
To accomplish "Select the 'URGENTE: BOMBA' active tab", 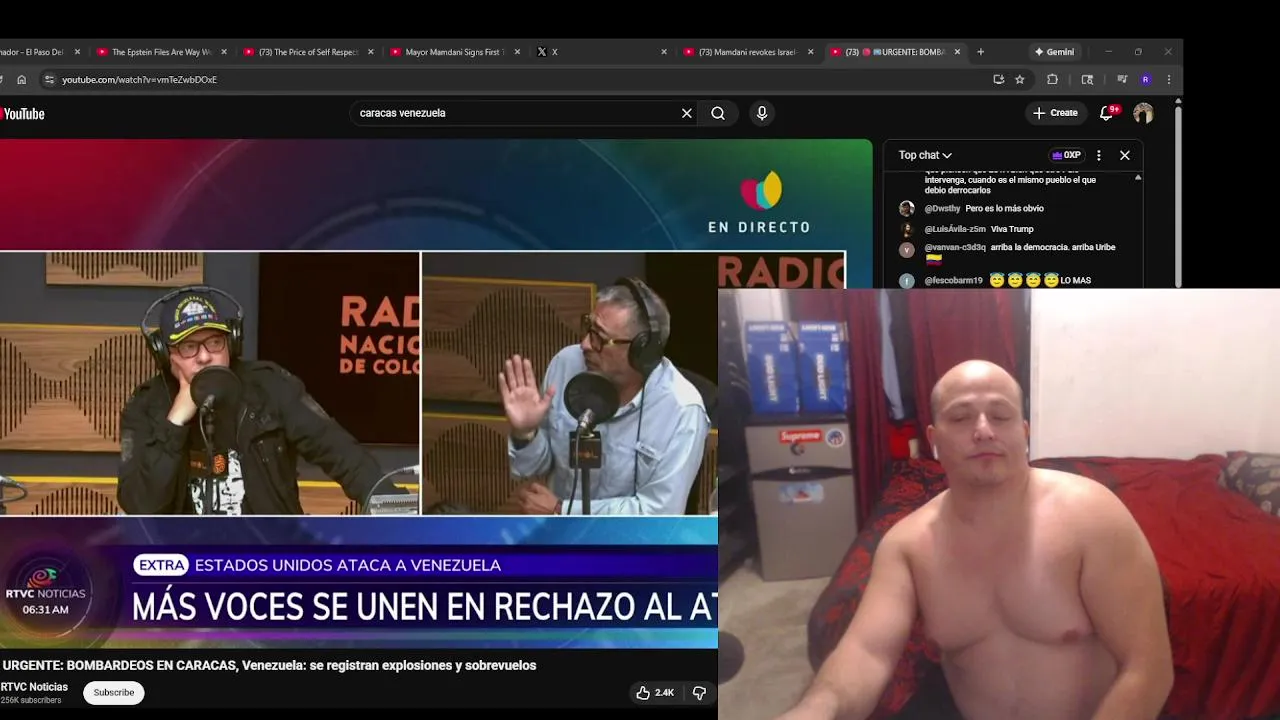I will click(896, 52).
